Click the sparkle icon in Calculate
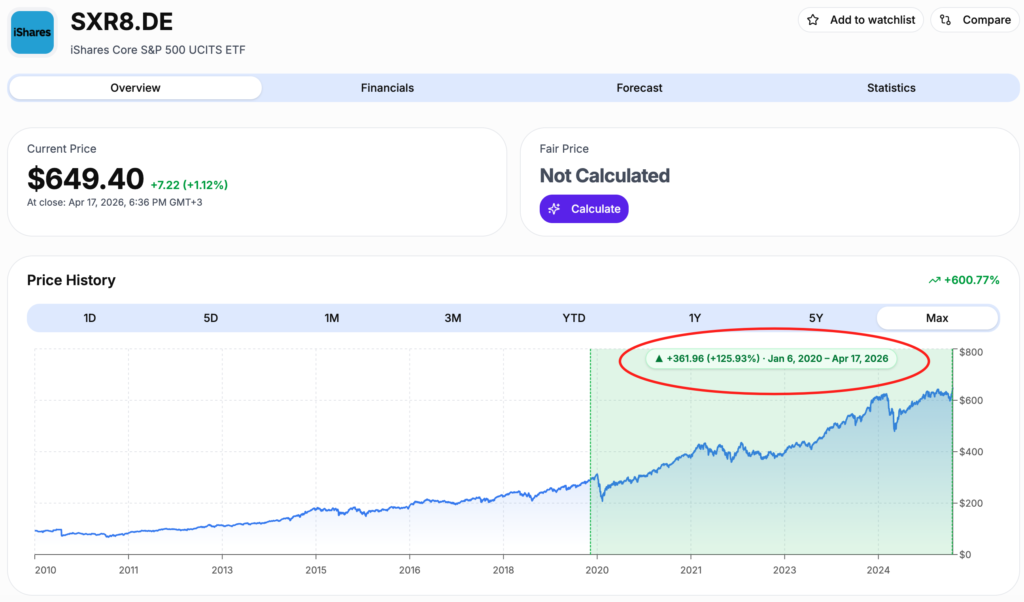The width and height of the screenshot is (1024, 602). [555, 209]
